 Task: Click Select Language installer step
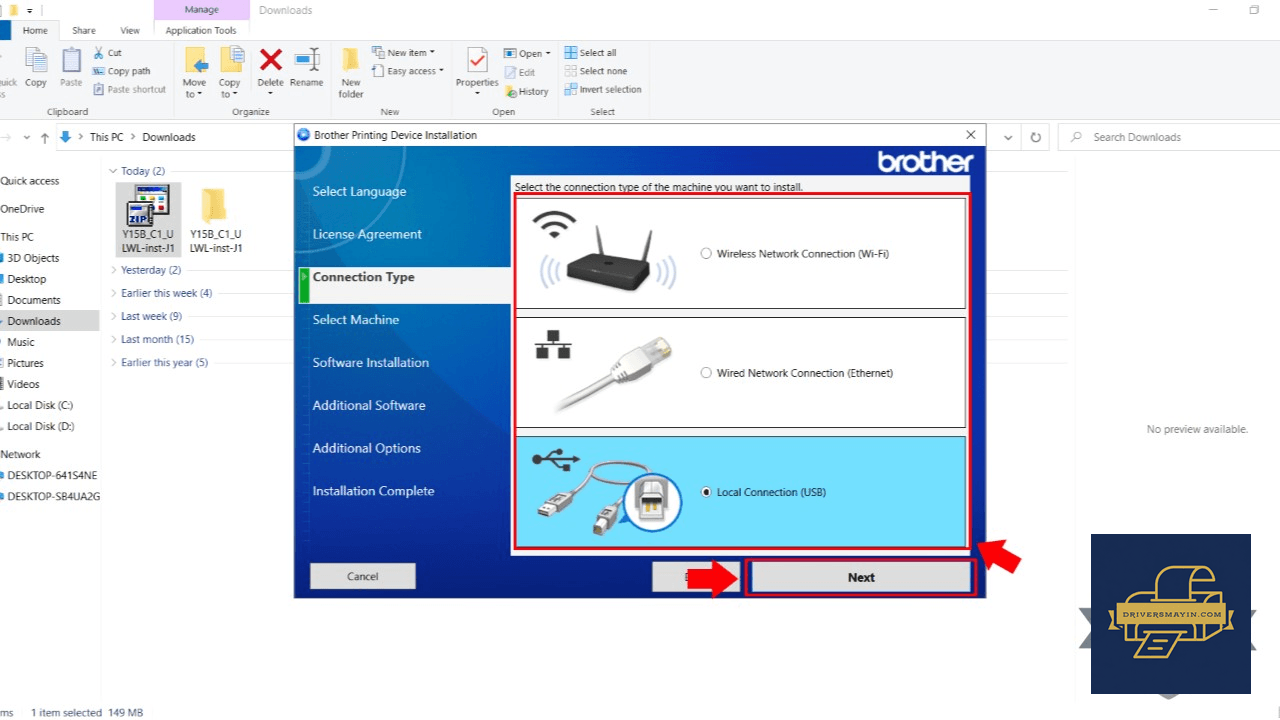point(359,192)
